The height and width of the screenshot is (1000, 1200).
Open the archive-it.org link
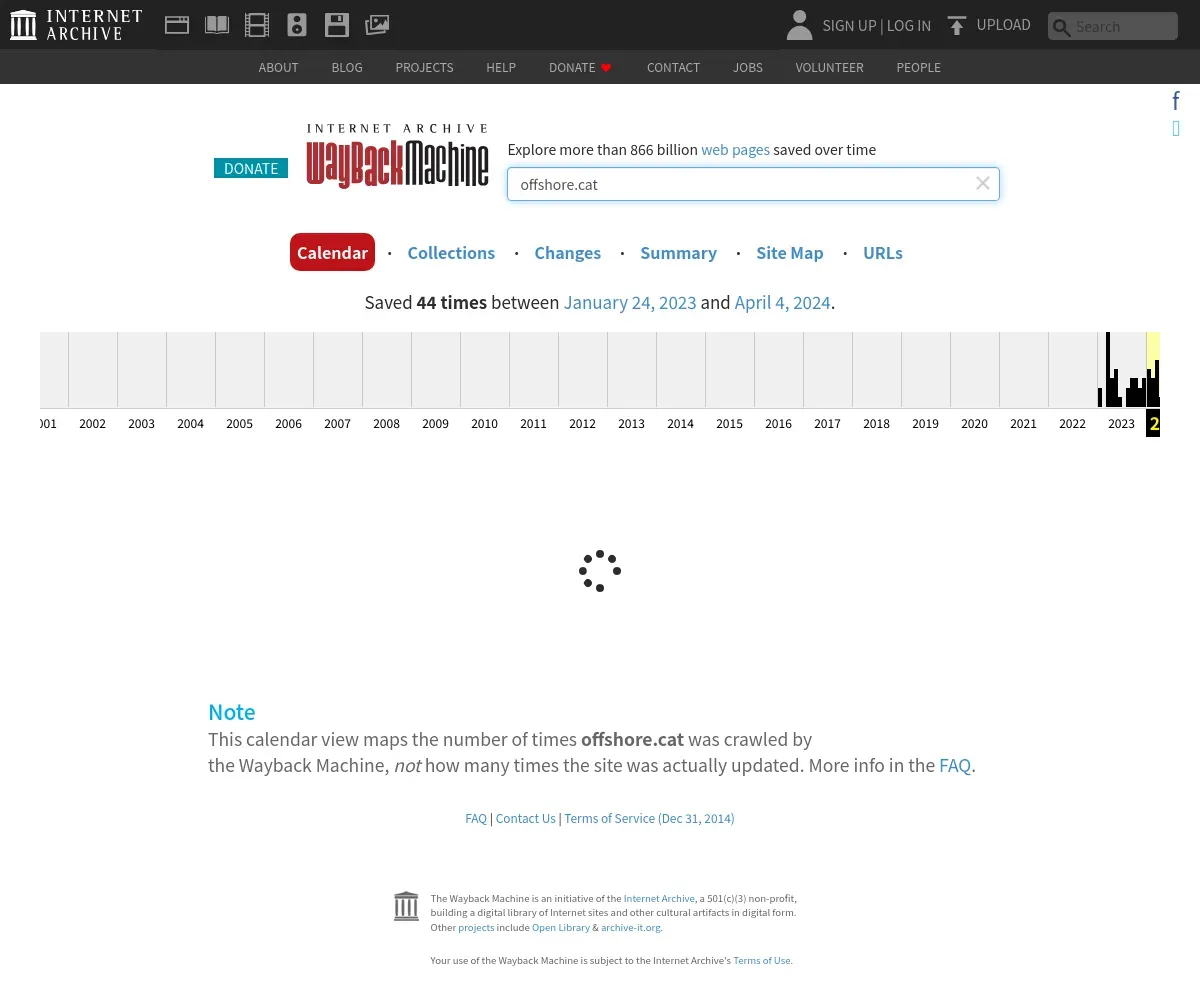point(631,927)
